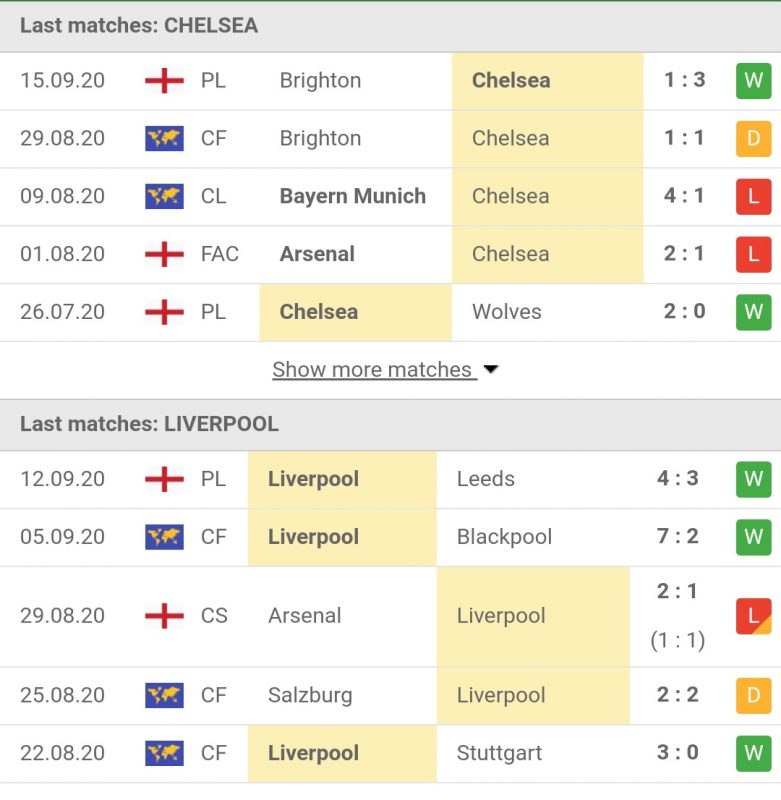Click the red L badge for Bayern Munich match
Viewport: 781px width, 800px height.
(753, 196)
